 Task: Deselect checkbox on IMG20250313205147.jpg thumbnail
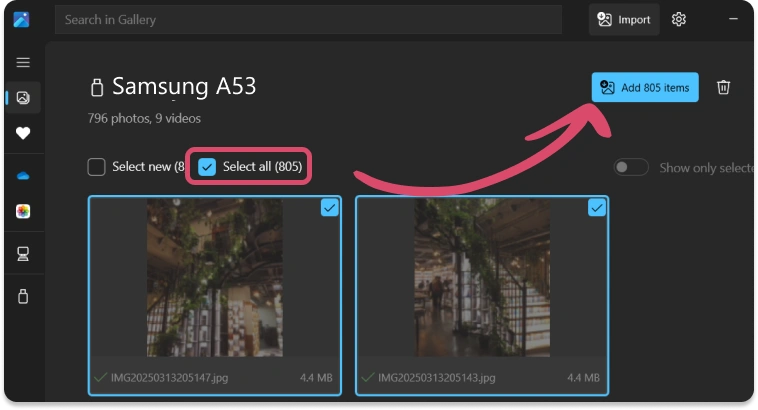coord(330,208)
